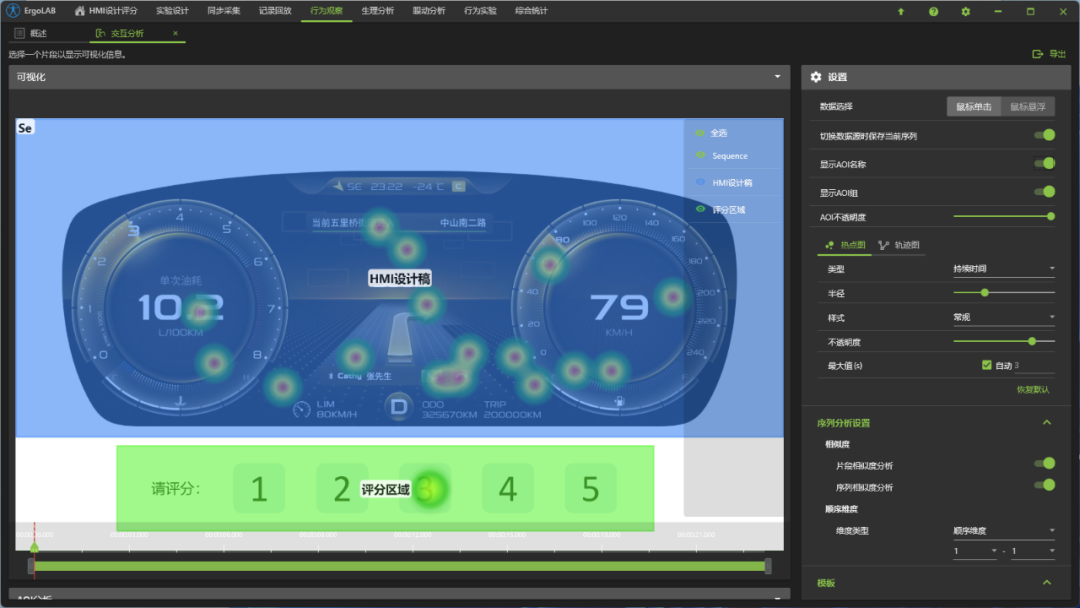Close the 交互分析 tab
Viewport: 1080px width, 608px height.
pos(175,33)
